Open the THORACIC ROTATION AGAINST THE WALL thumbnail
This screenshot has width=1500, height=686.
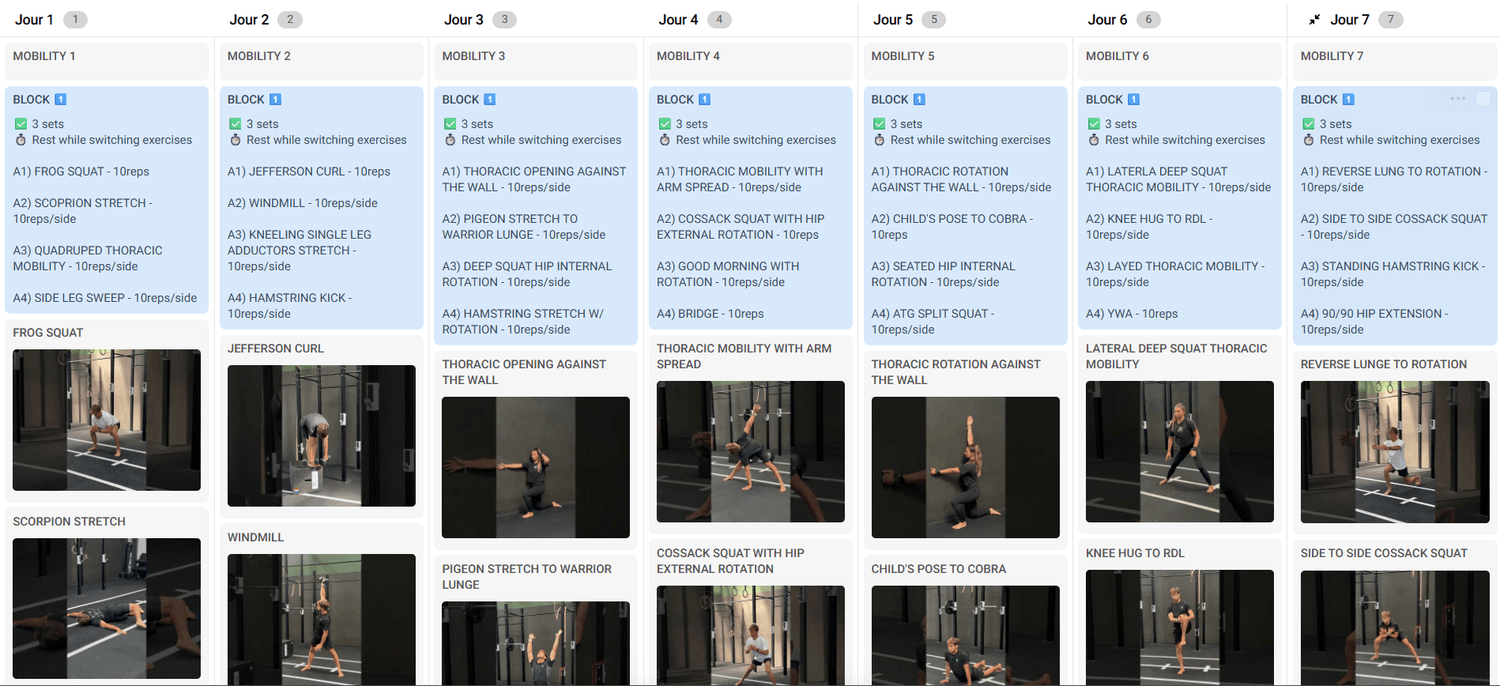pos(965,467)
